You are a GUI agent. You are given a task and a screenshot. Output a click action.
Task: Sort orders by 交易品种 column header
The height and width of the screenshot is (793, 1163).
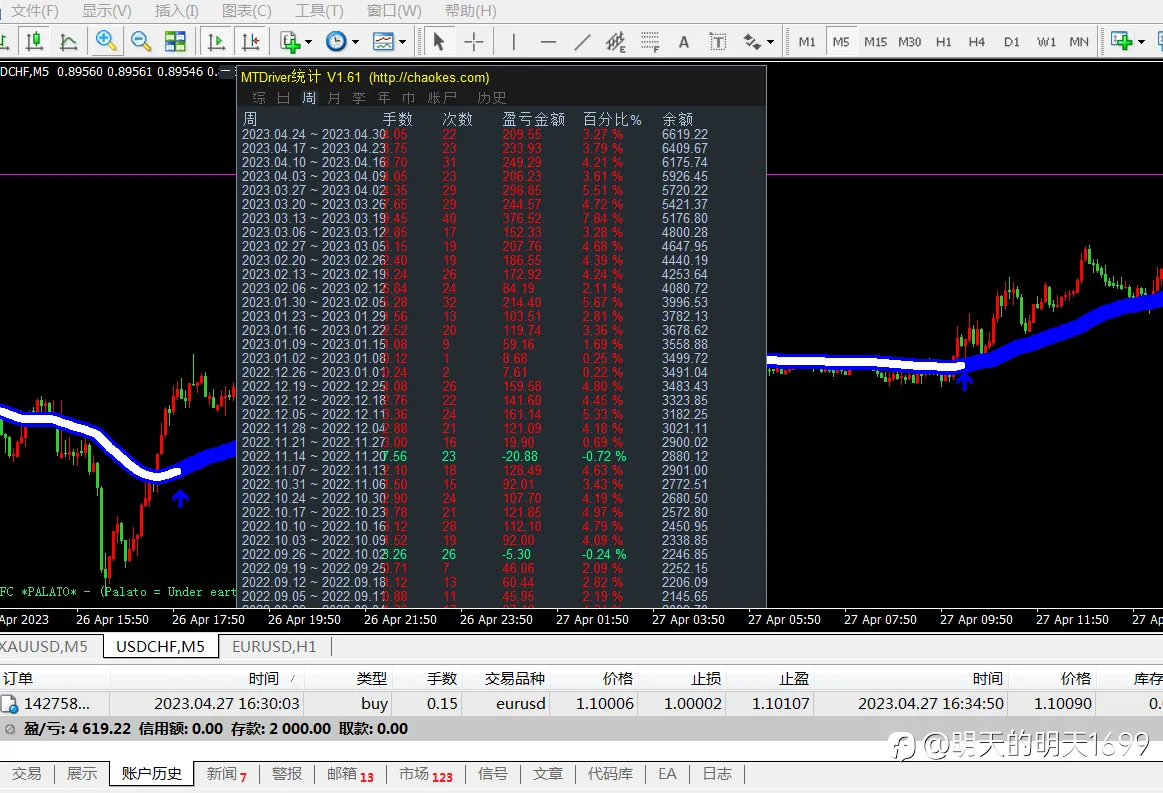[515, 678]
